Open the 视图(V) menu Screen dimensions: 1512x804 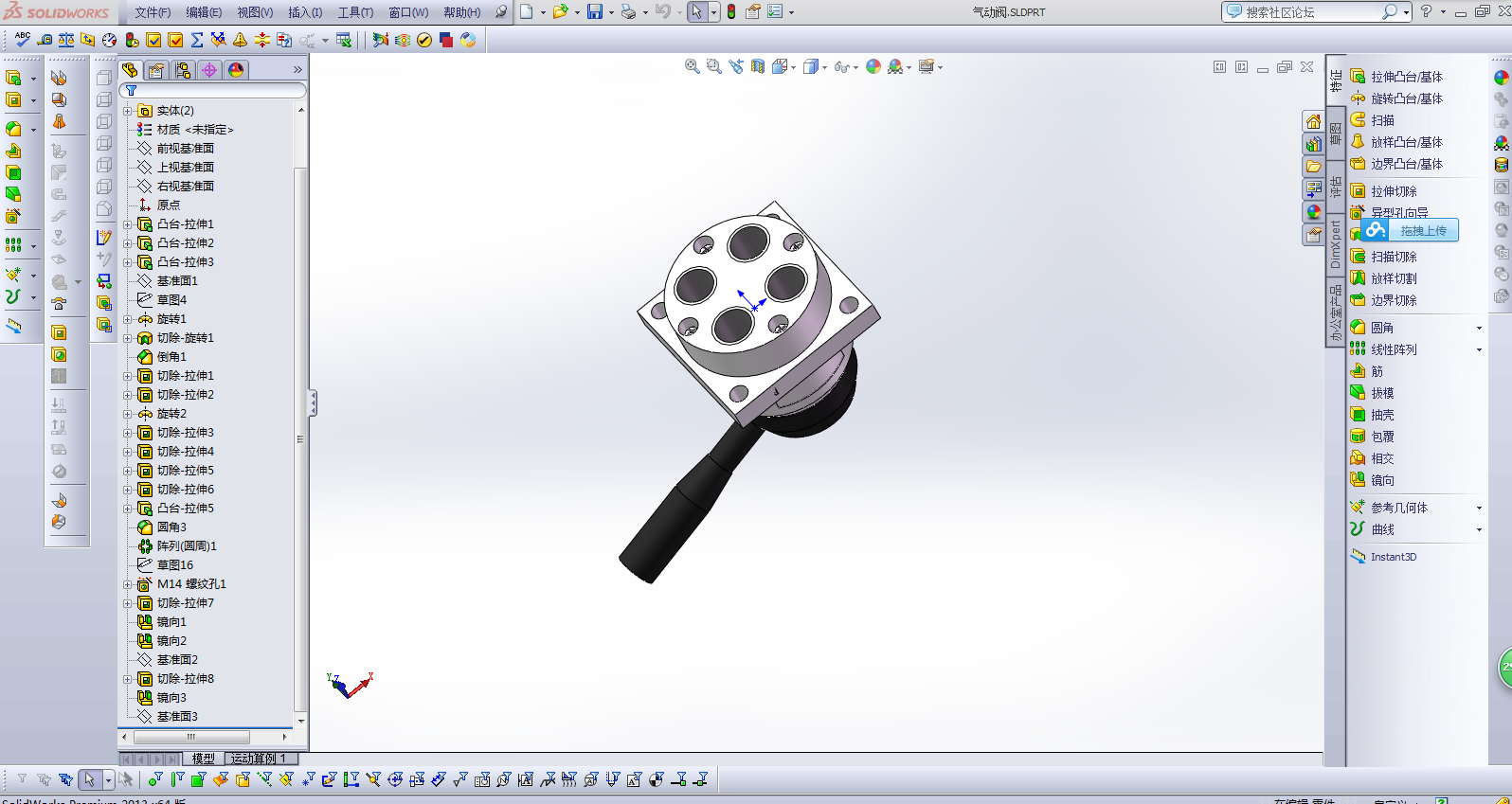[x=255, y=12]
